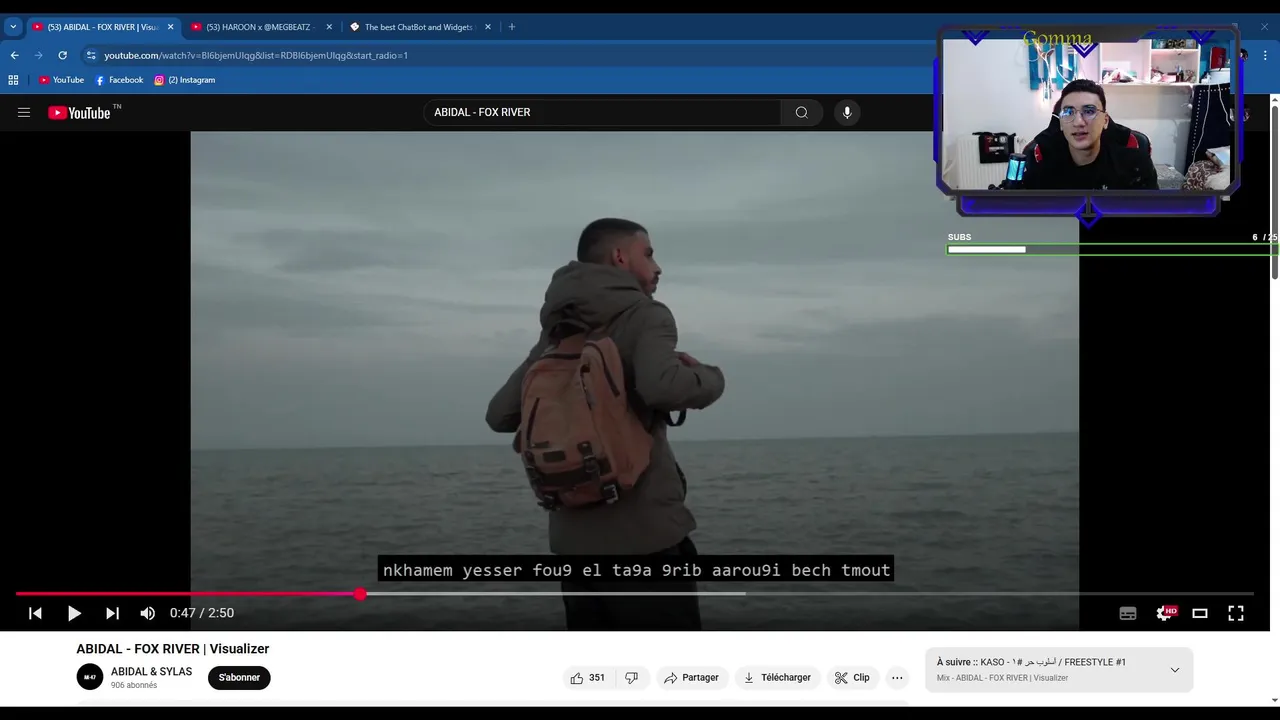Switch to theater mode
The width and height of the screenshot is (1280, 720).
coord(1200,613)
